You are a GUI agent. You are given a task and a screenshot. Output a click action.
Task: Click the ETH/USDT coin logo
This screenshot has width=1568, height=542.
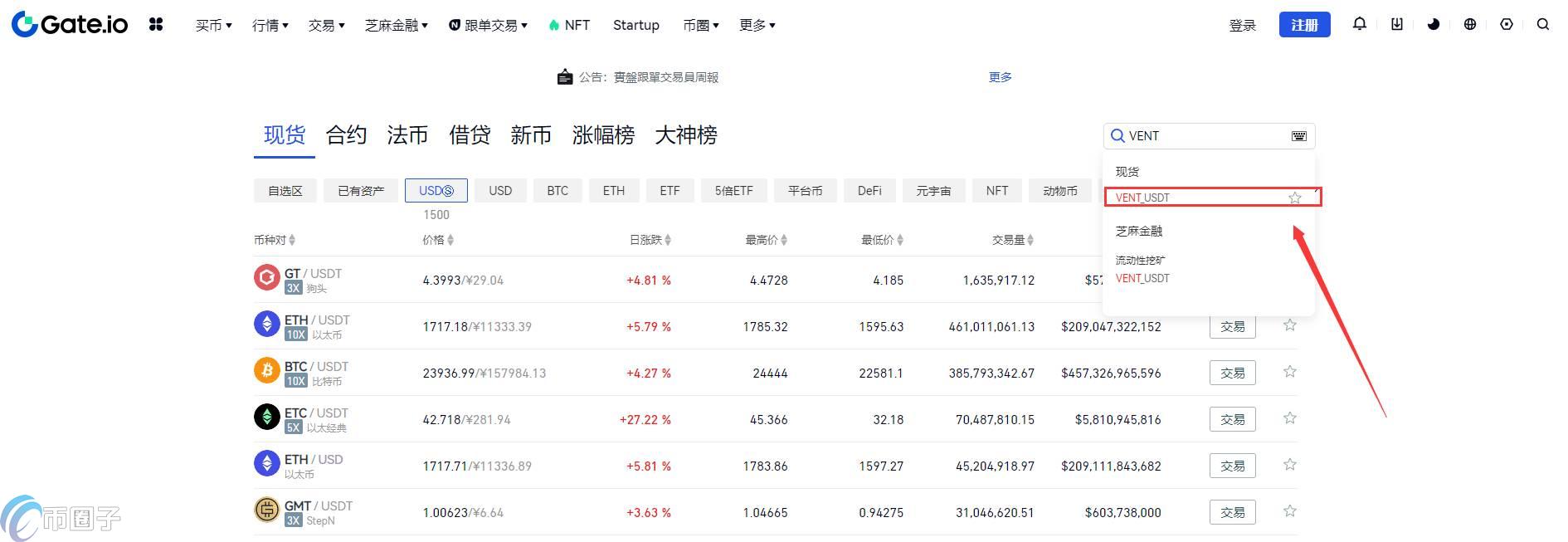pos(267,324)
